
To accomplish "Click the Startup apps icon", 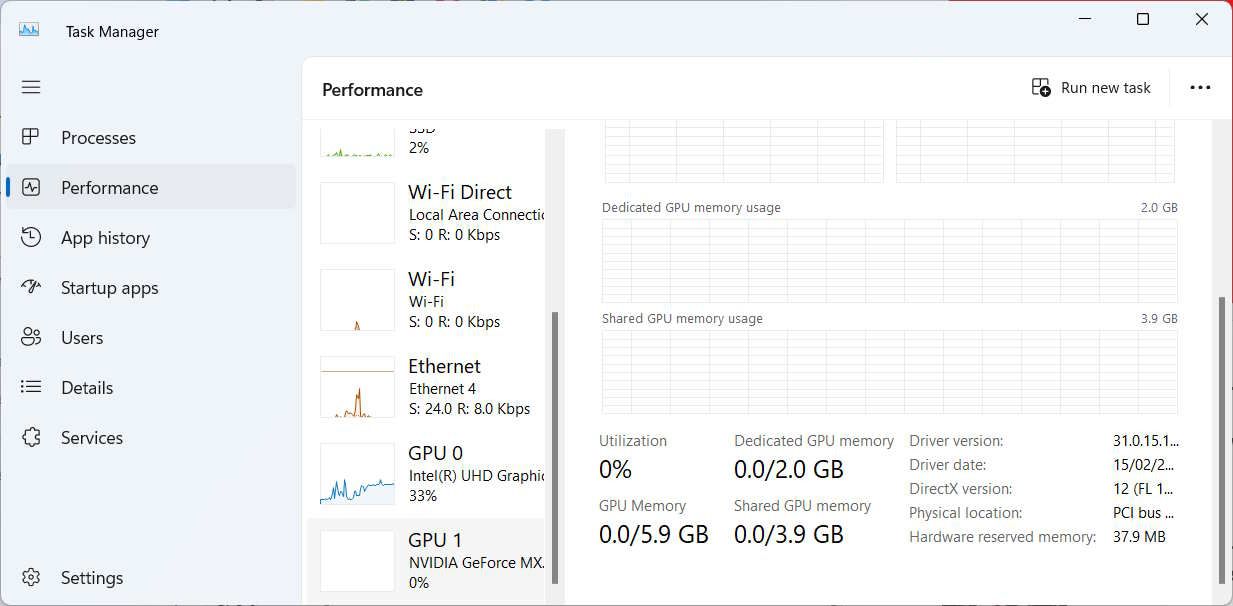I will pyautogui.click(x=31, y=287).
